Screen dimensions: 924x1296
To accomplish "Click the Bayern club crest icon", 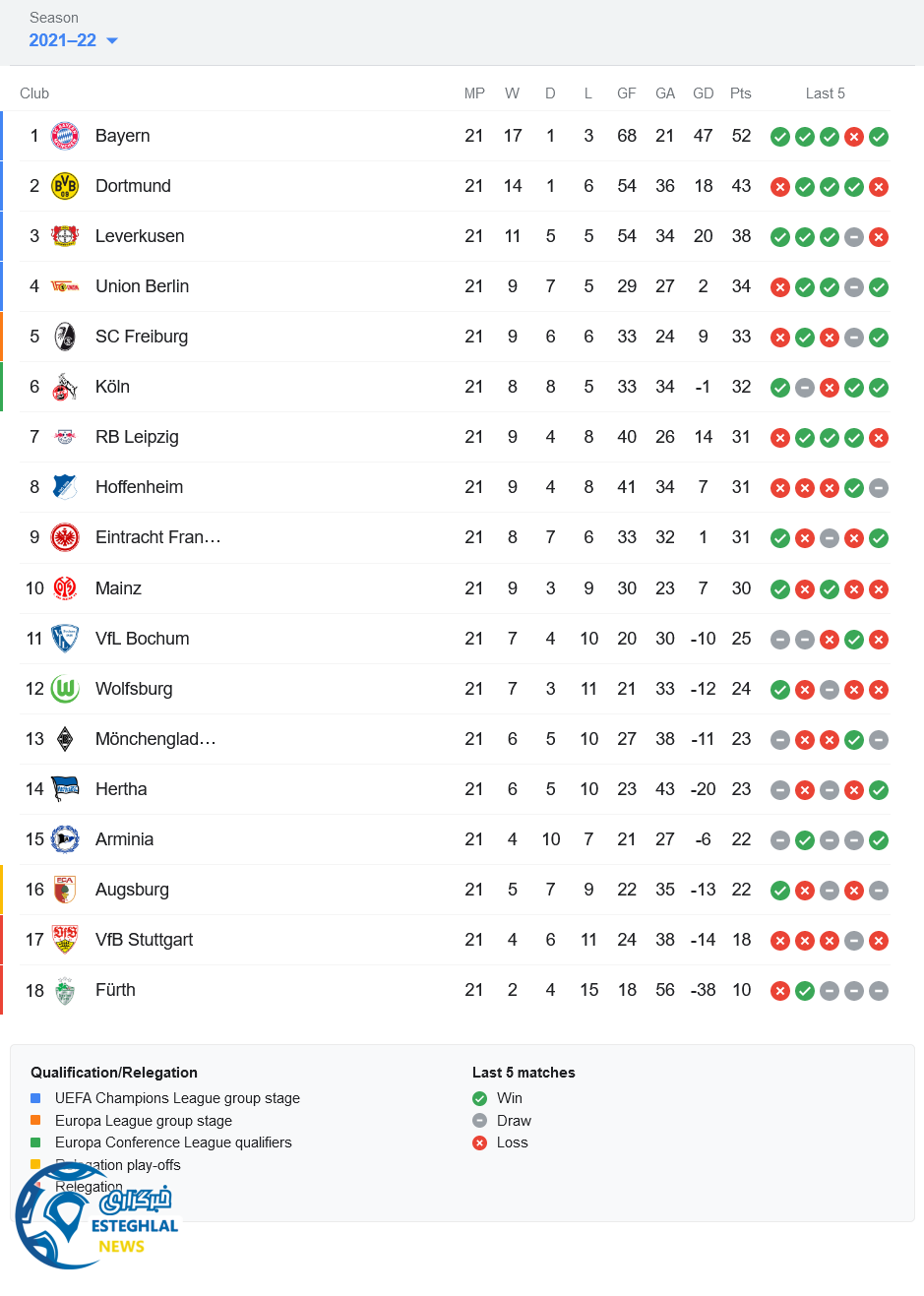I will [x=65, y=136].
